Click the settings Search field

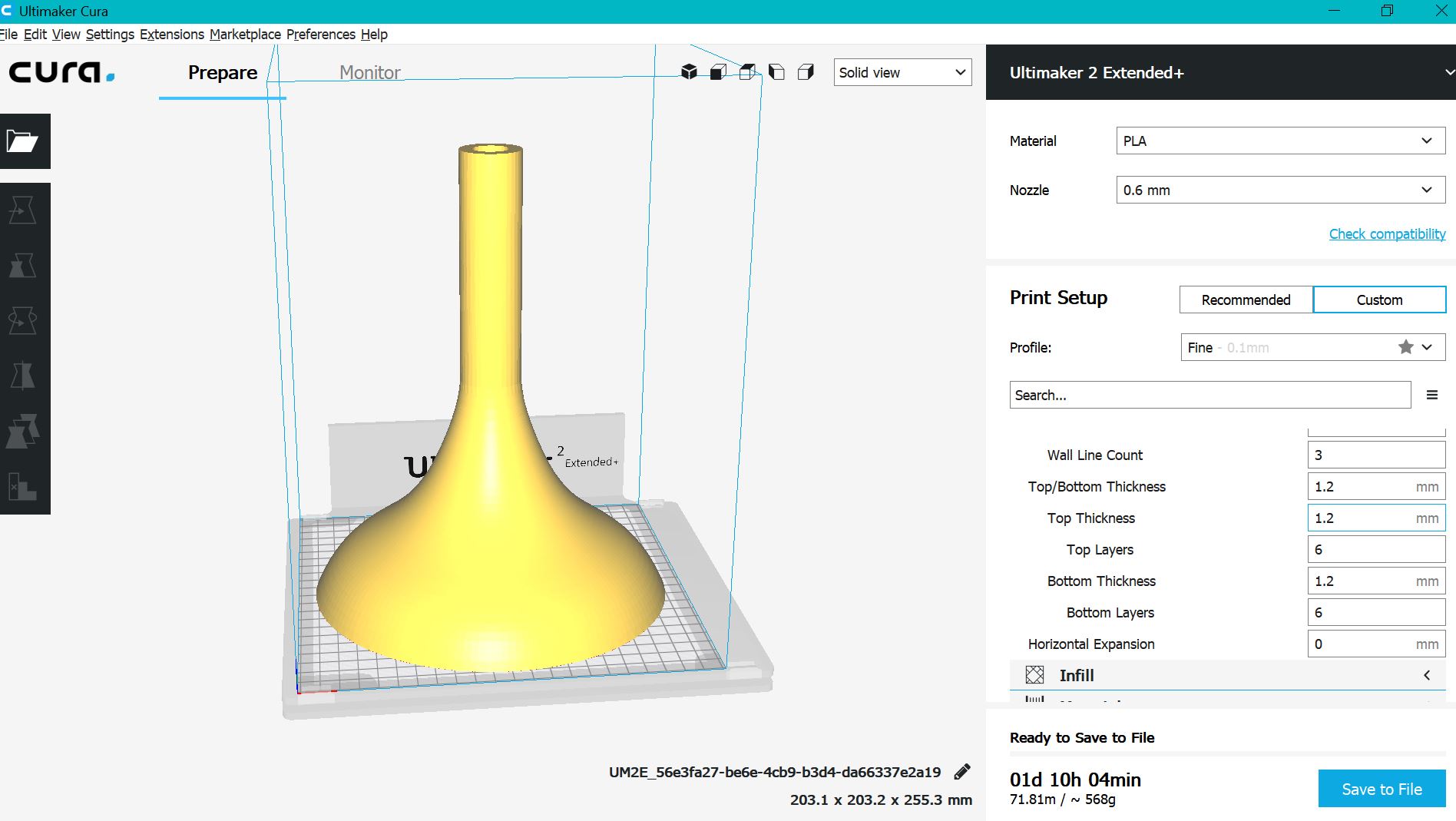tap(1209, 395)
